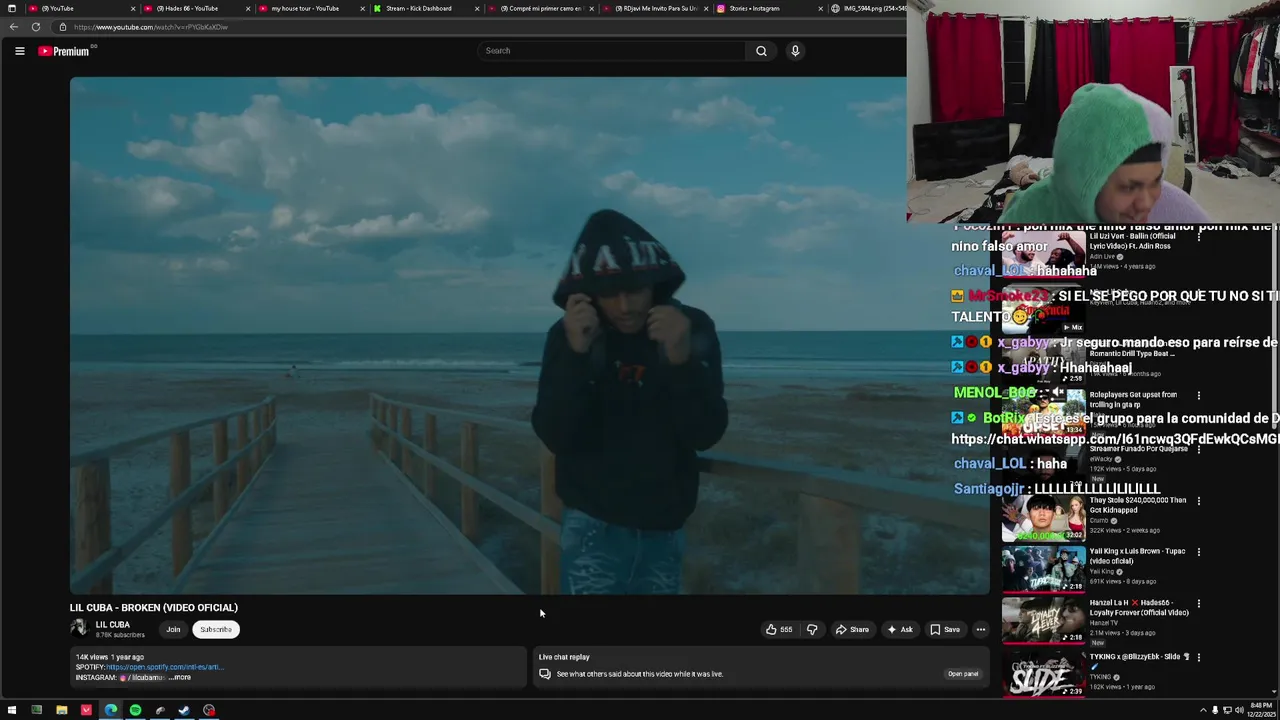Open Microsoft Edge taskbar icon
The width and height of the screenshot is (1280, 720).
tap(111, 711)
